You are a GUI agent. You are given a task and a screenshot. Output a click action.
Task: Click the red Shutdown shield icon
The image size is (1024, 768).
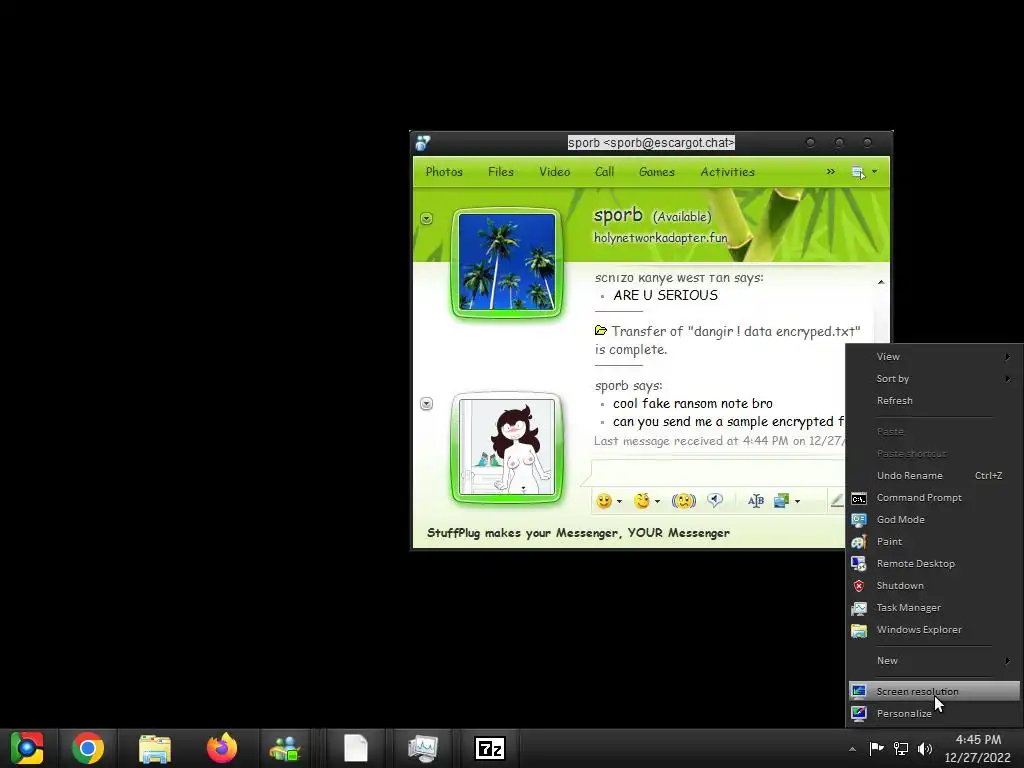click(x=859, y=586)
